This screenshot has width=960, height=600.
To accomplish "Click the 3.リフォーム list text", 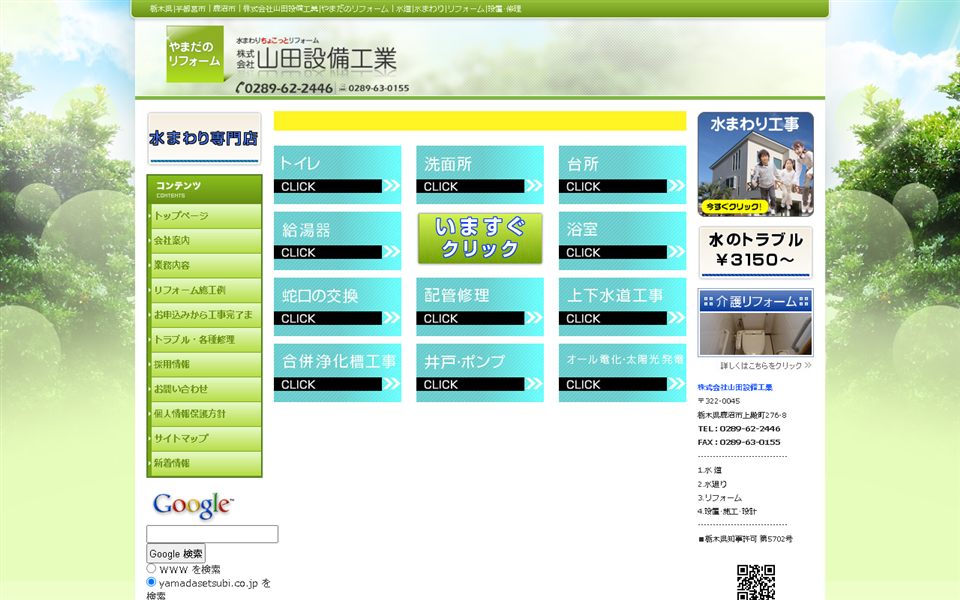I will click(x=719, y=498).
